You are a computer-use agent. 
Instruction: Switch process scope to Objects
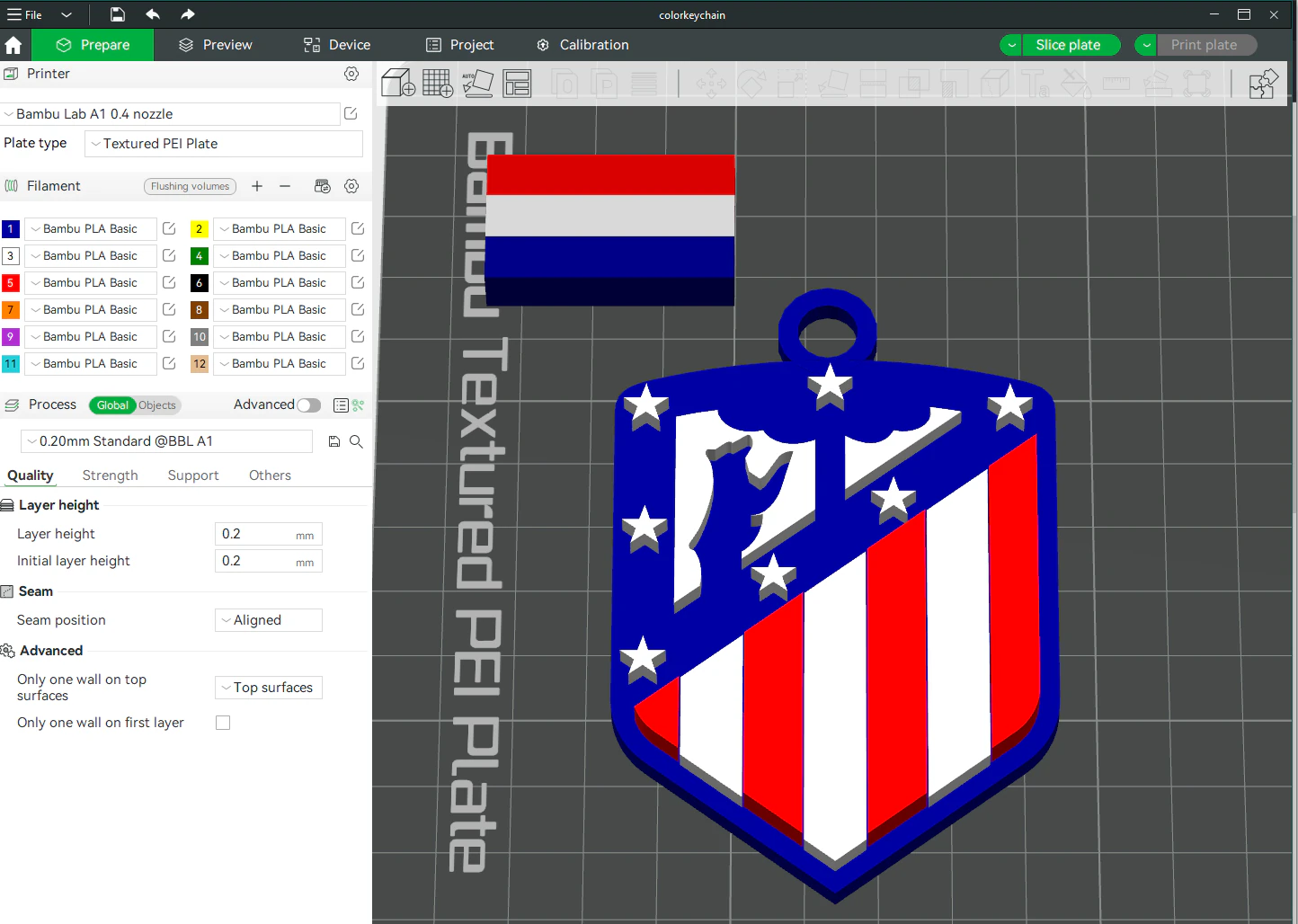click(157, 405)
